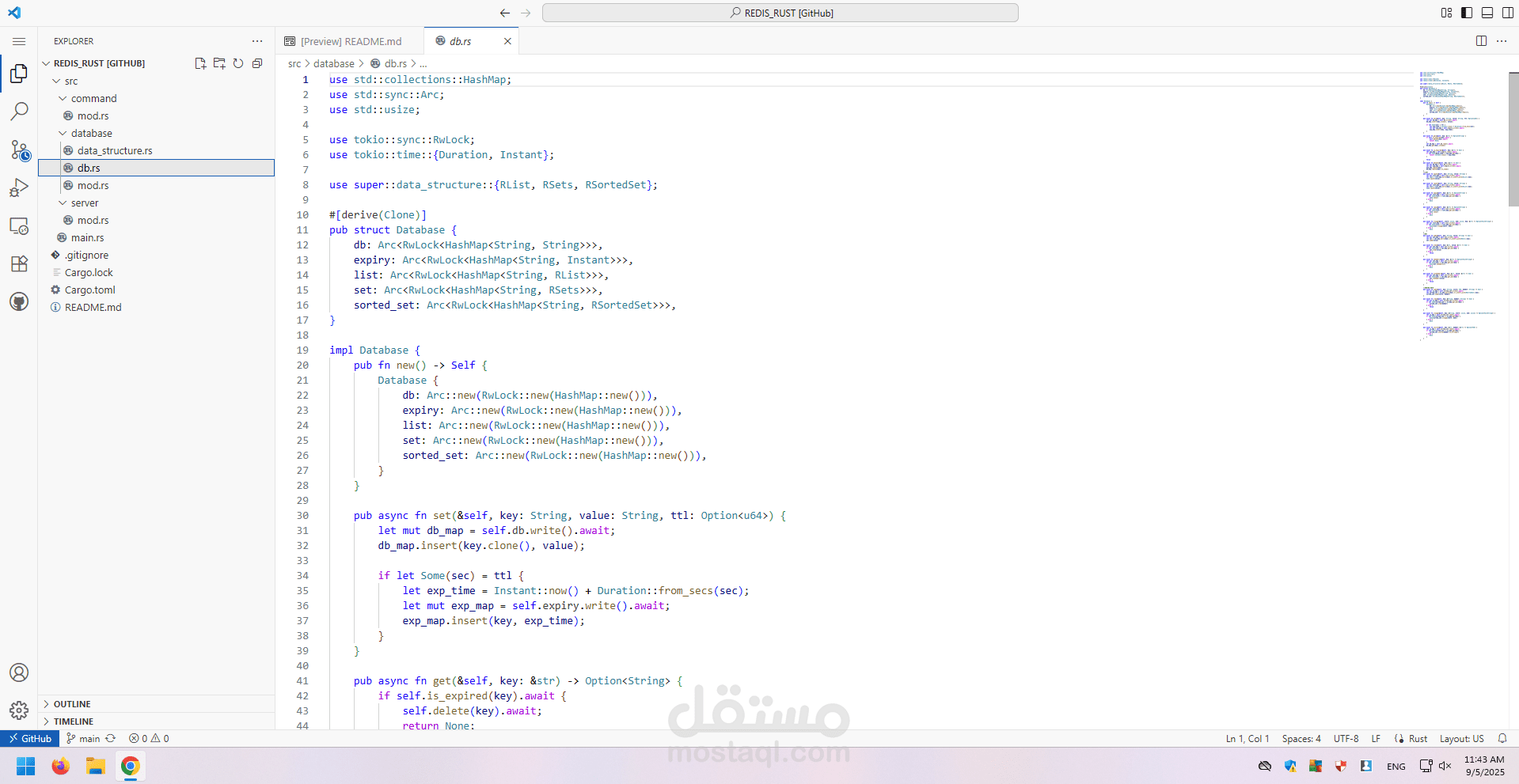The image size is (1519, 784).
Task: Open the Search view in the activity bar
Action: pos(19,111)
